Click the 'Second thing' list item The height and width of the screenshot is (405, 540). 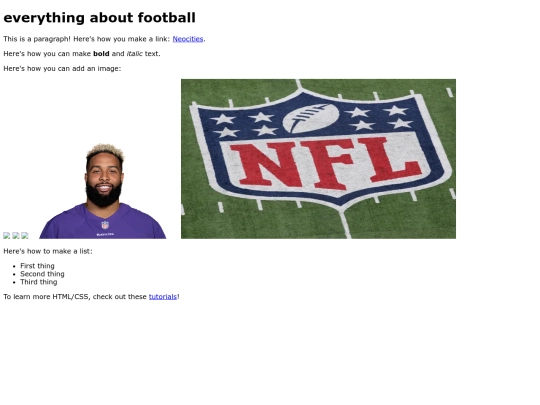[42, 274]
